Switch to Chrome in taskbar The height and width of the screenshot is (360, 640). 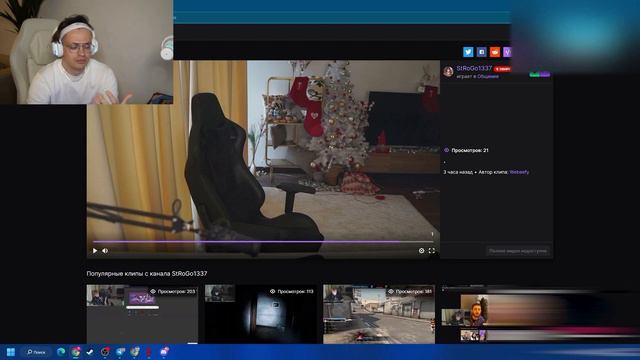tap(76, 352)
